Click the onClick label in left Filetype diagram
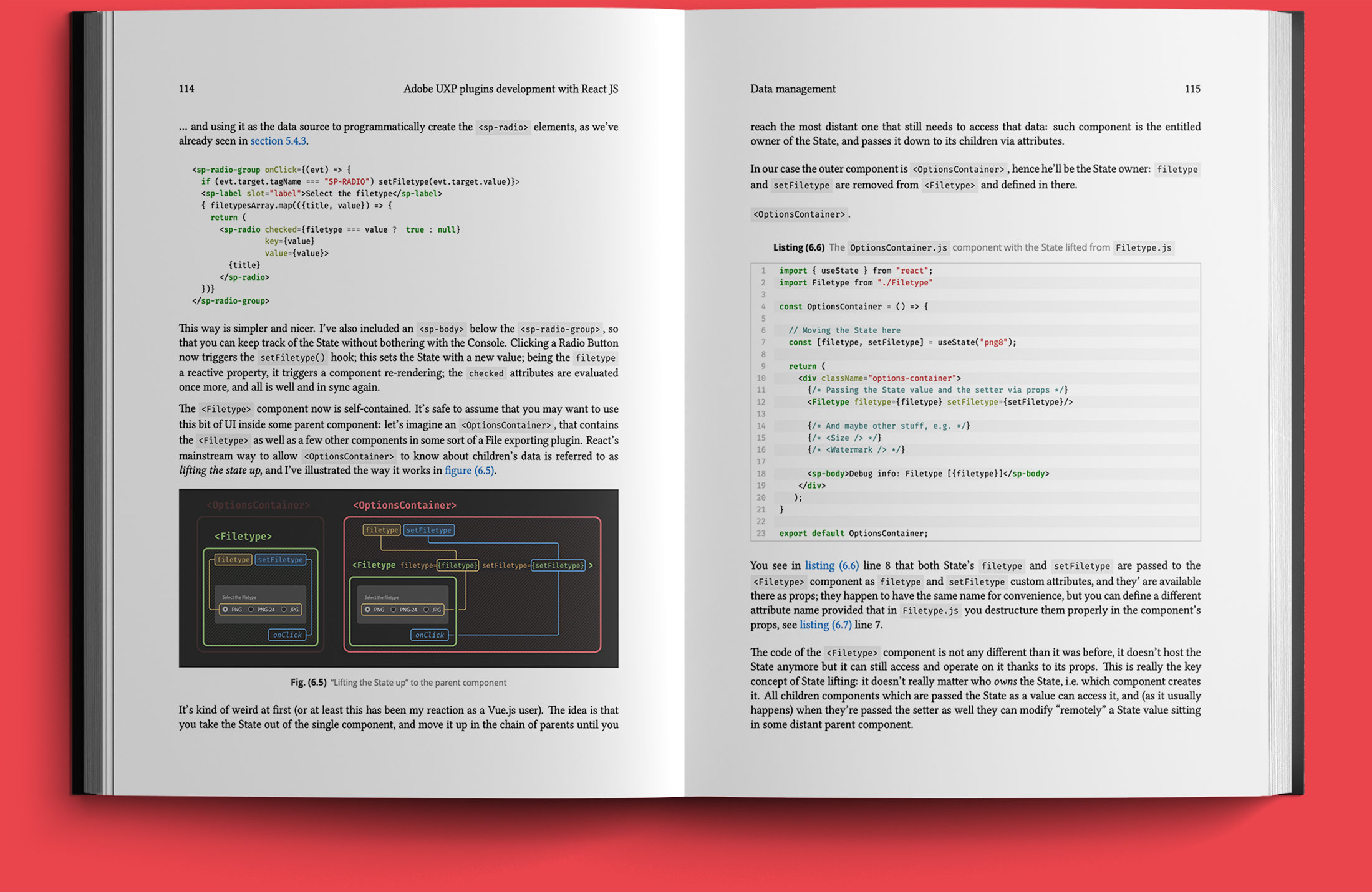This screenshot has width=1372, height=892. coord(287,635)
